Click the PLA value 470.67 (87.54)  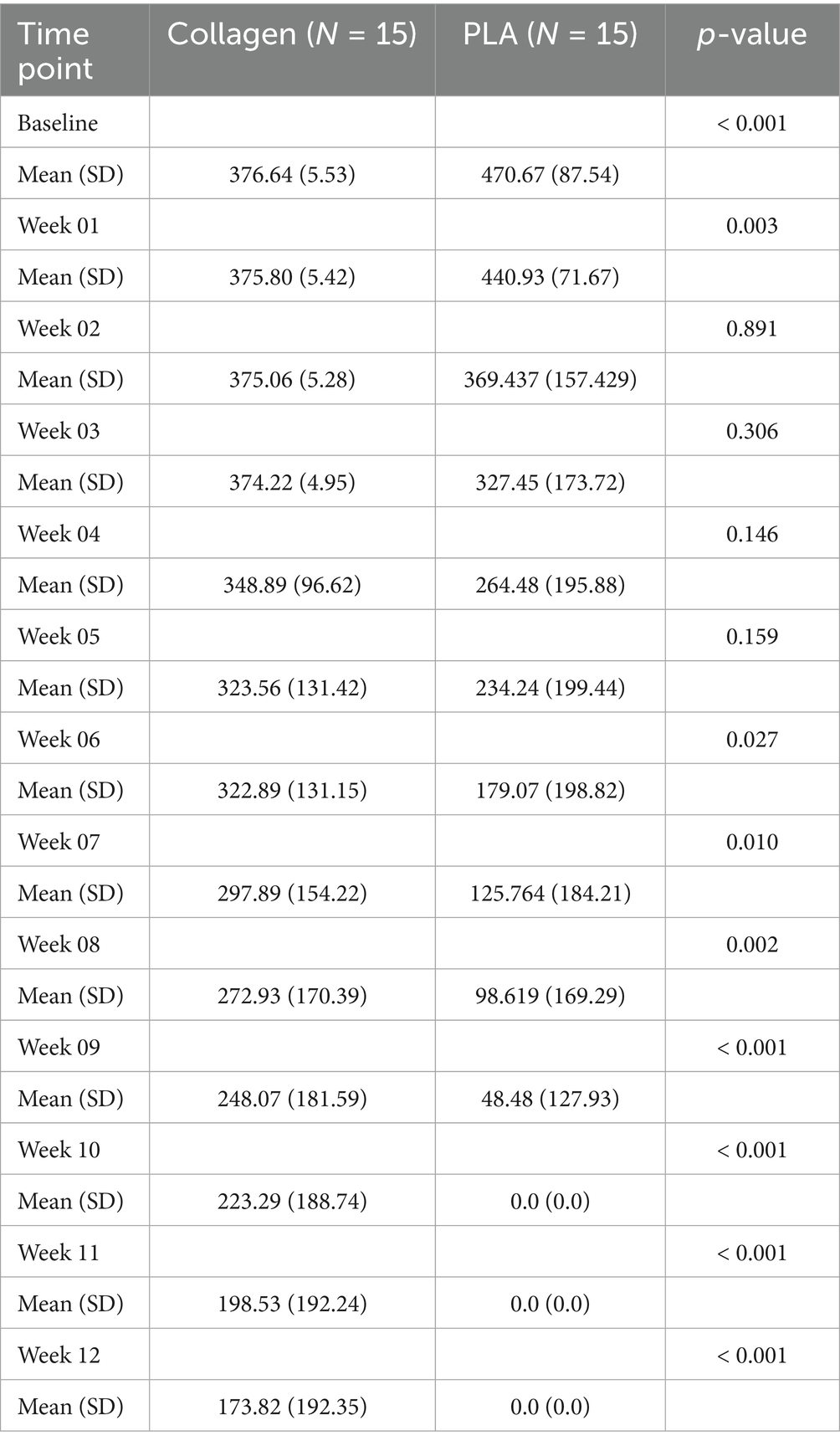tap(550, 174)
